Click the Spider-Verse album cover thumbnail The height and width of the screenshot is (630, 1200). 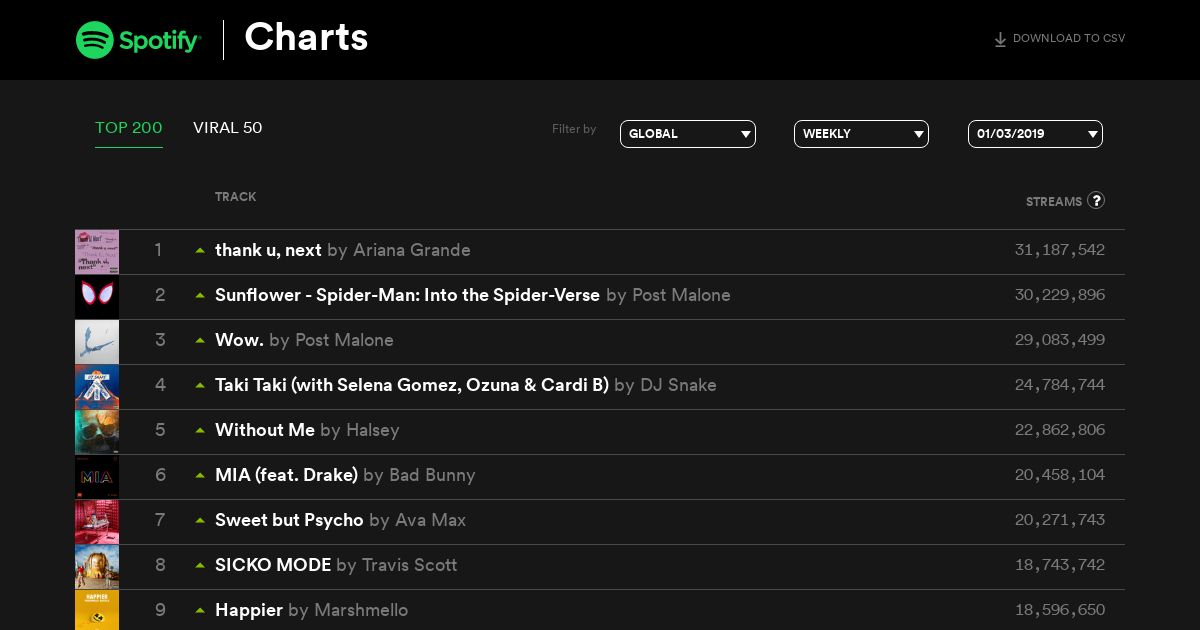click(x=97, y=297)
